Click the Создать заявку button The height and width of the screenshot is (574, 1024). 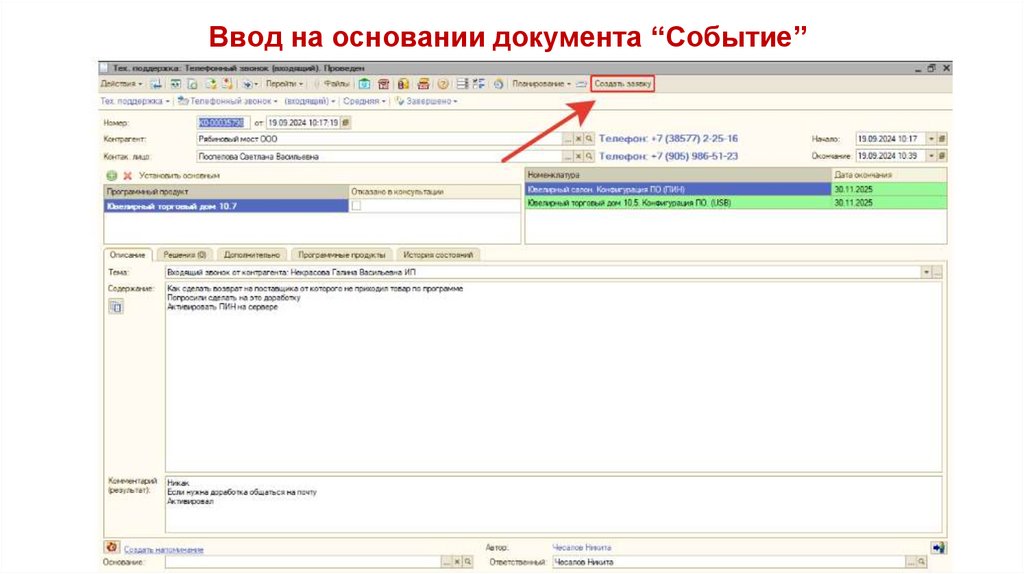click(622, 84)
